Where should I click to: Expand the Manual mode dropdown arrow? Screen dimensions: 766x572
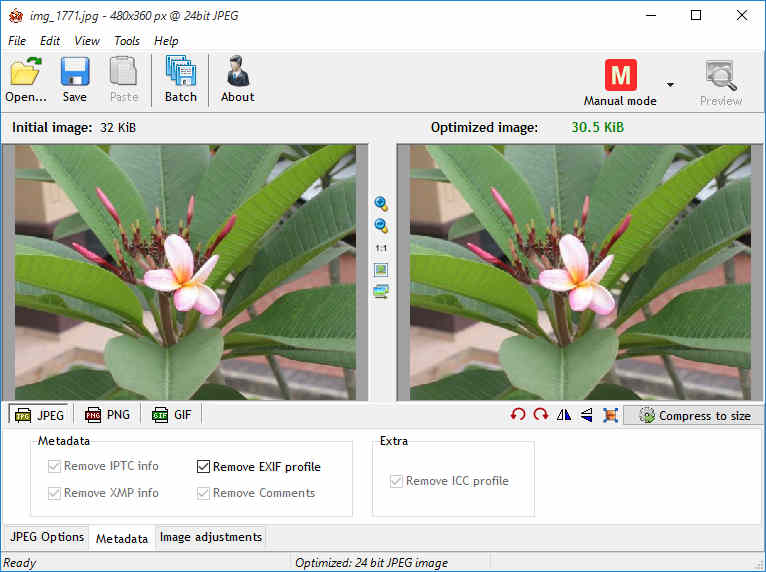[670, 85]
